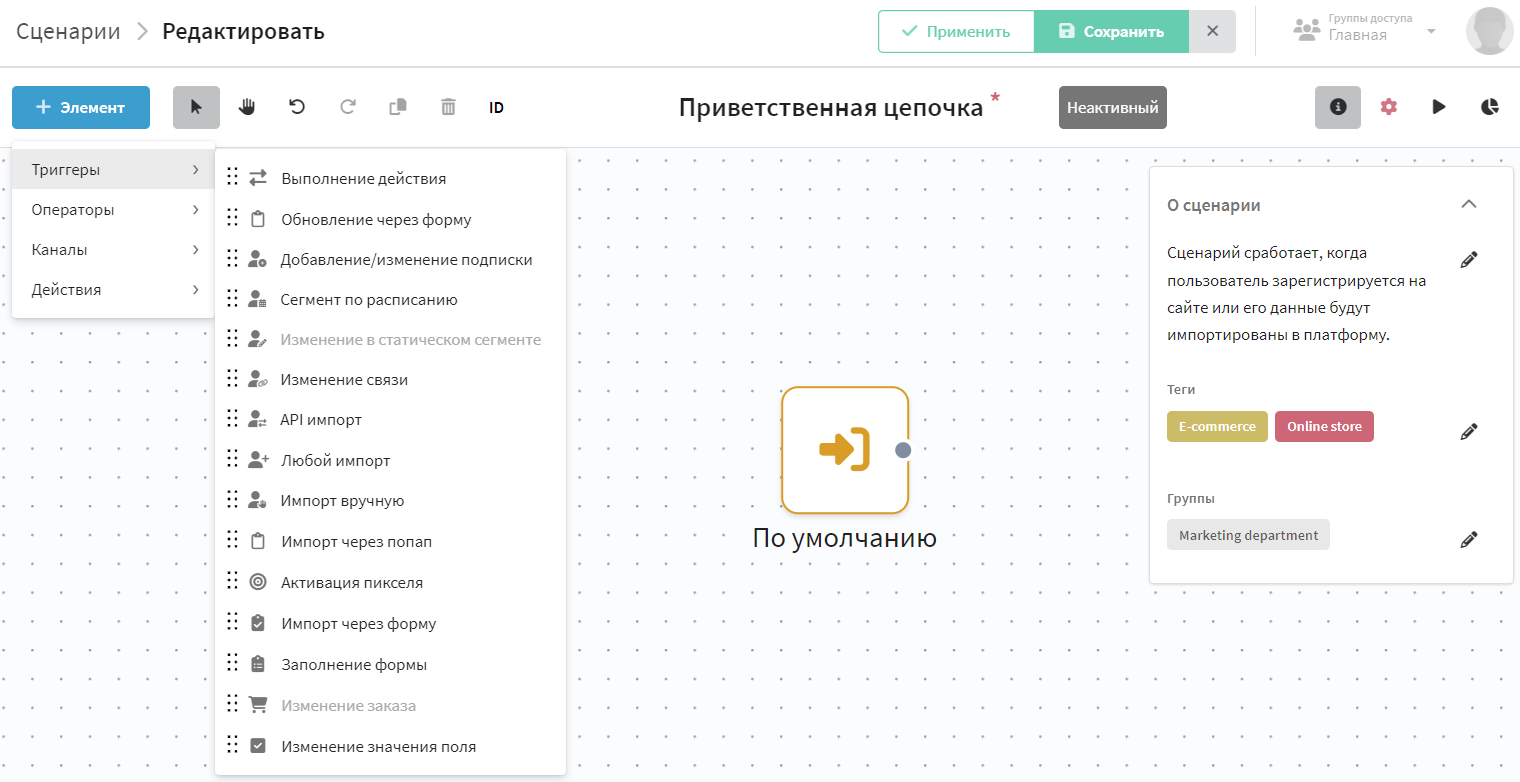Click the grip handle beside Заполнение формы
Viewport: 1520px width, 782px height.
coord(232,662)
